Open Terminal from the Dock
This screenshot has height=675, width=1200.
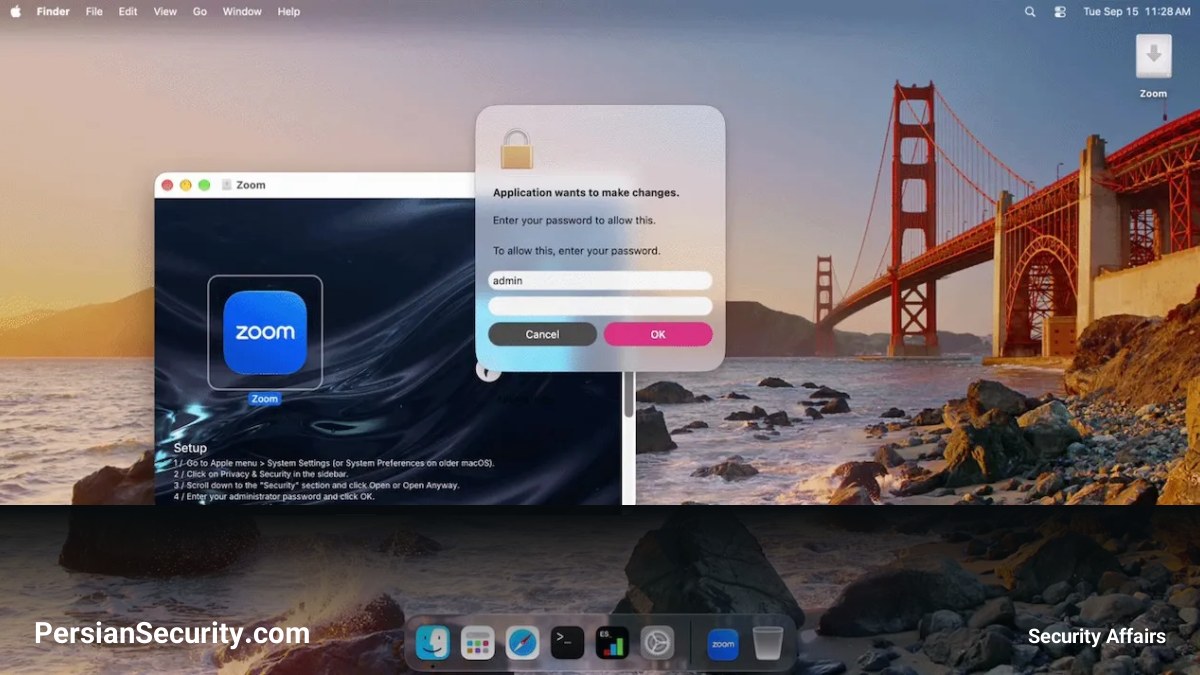[x=568, y=643]
